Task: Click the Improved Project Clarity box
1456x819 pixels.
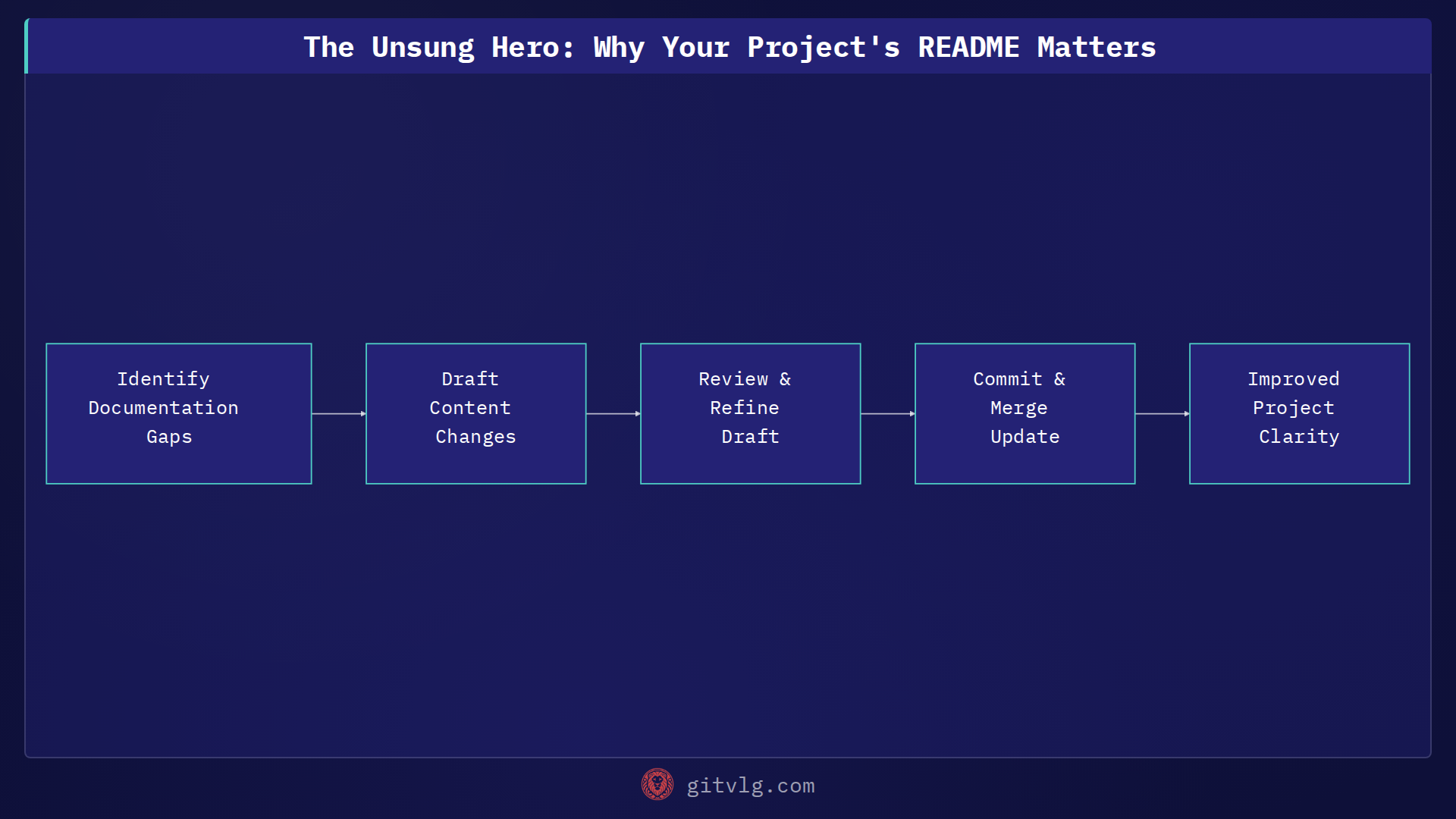Action: pyautogui.click(x=1300, y=413)
